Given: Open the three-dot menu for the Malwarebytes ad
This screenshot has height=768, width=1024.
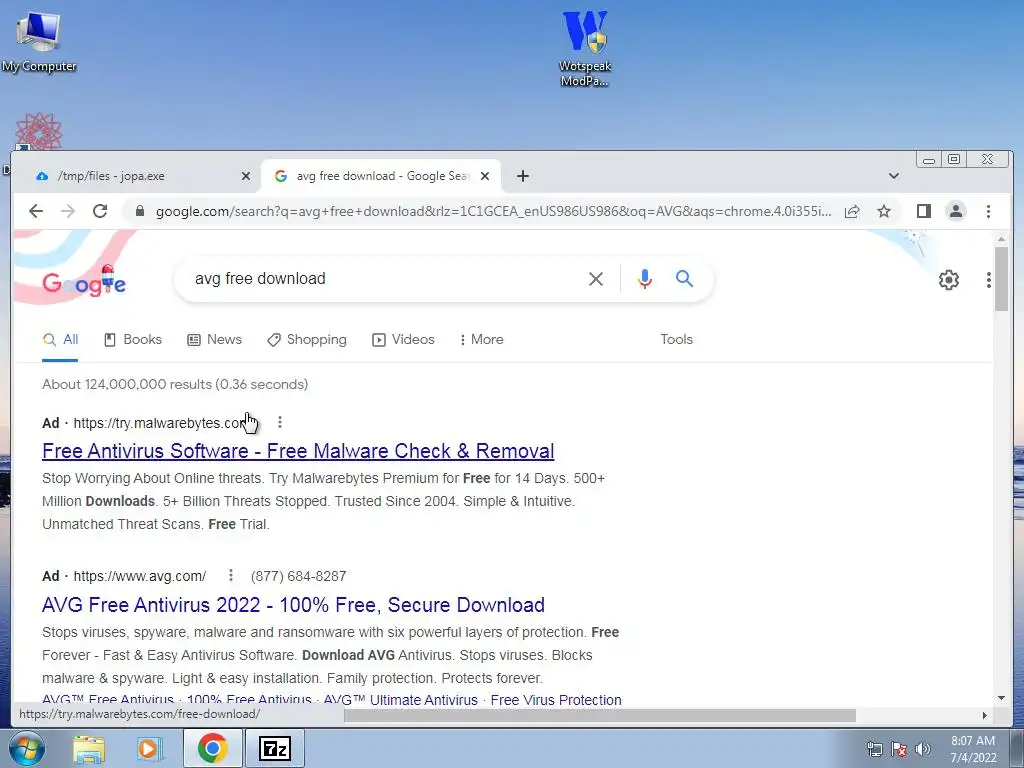Looking at the screenshot, I should [x=280, y=423].
